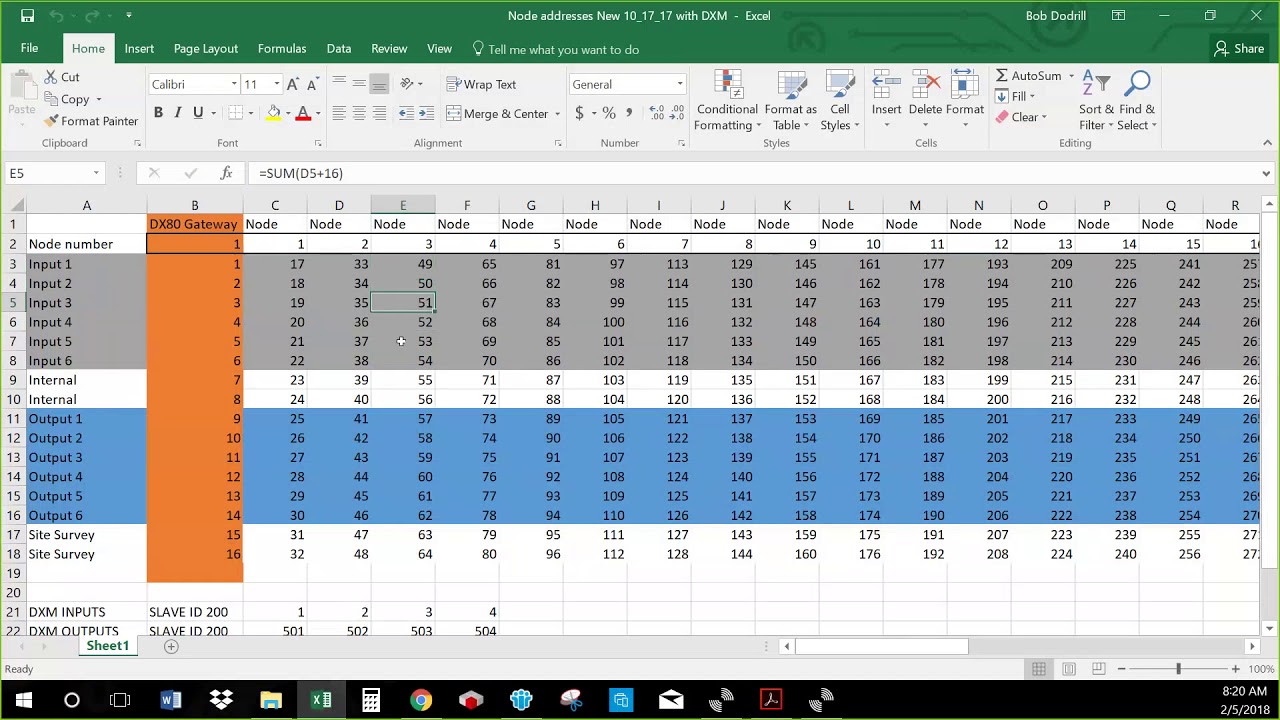
Task: Click the Insert Function fx icon
Action: [x=226, y=173]
